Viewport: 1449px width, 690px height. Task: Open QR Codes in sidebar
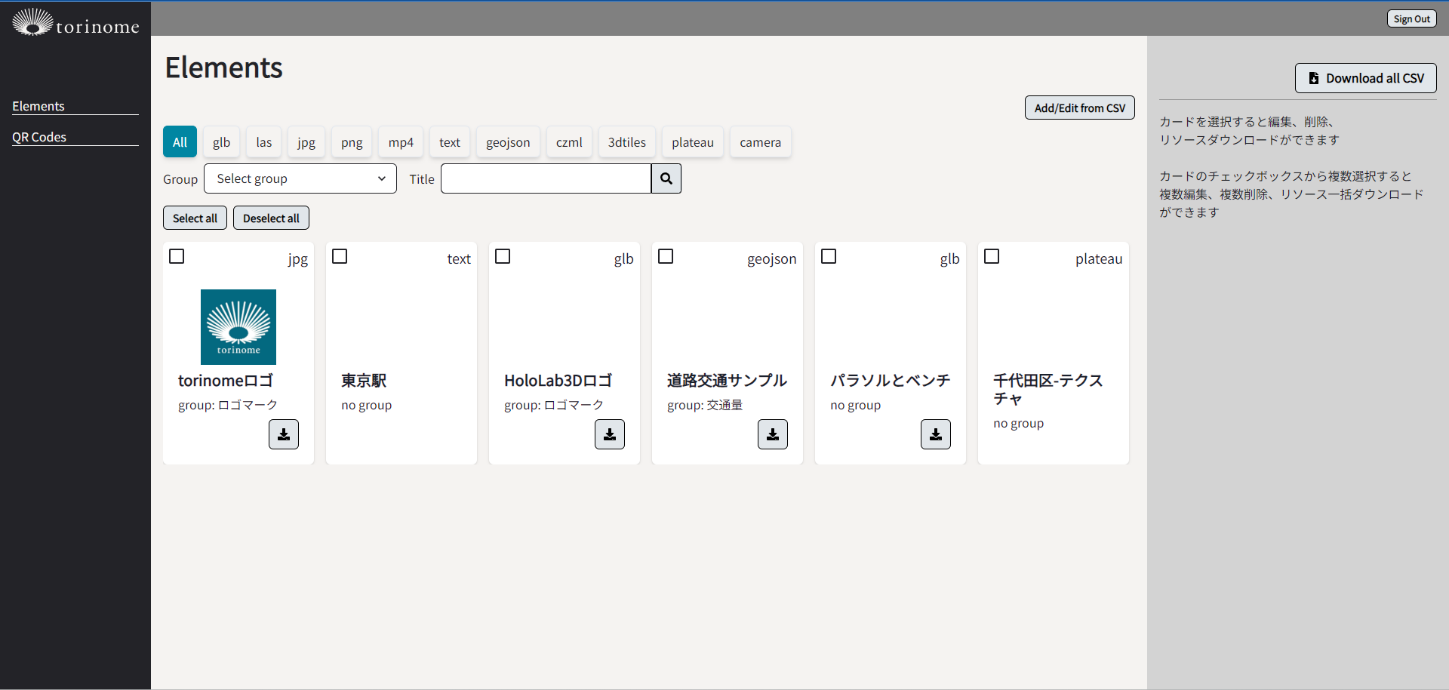point(39,137)
